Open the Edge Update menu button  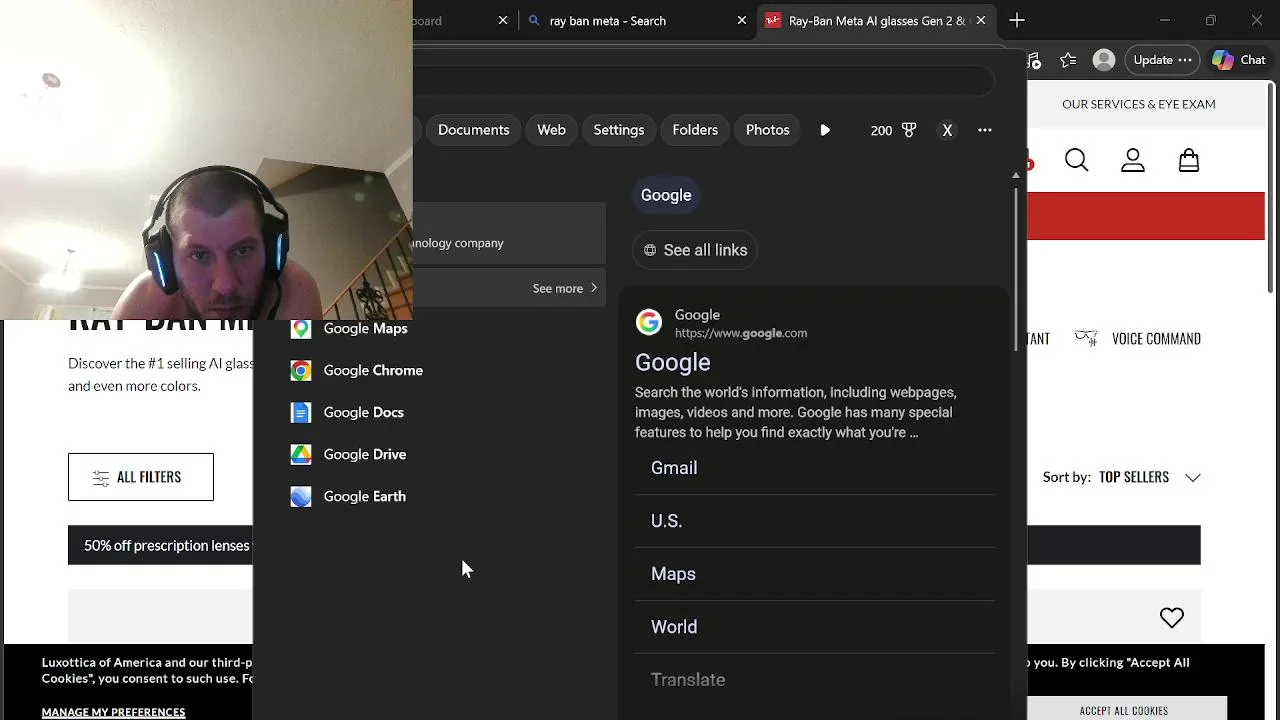coord(1162,60)
